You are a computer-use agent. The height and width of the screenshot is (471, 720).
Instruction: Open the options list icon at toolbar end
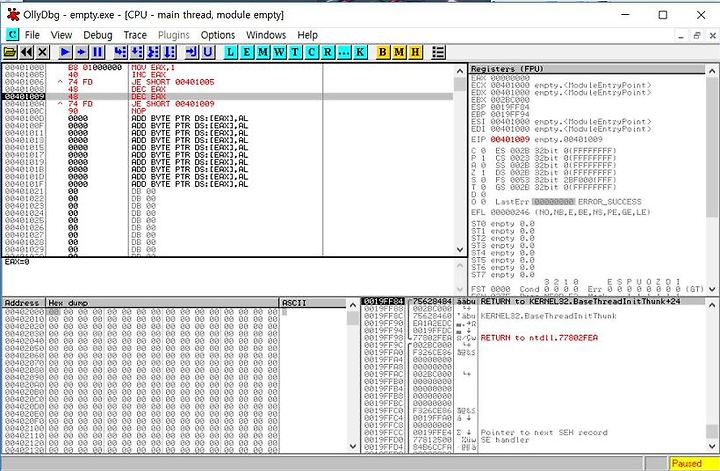point(438,52)
